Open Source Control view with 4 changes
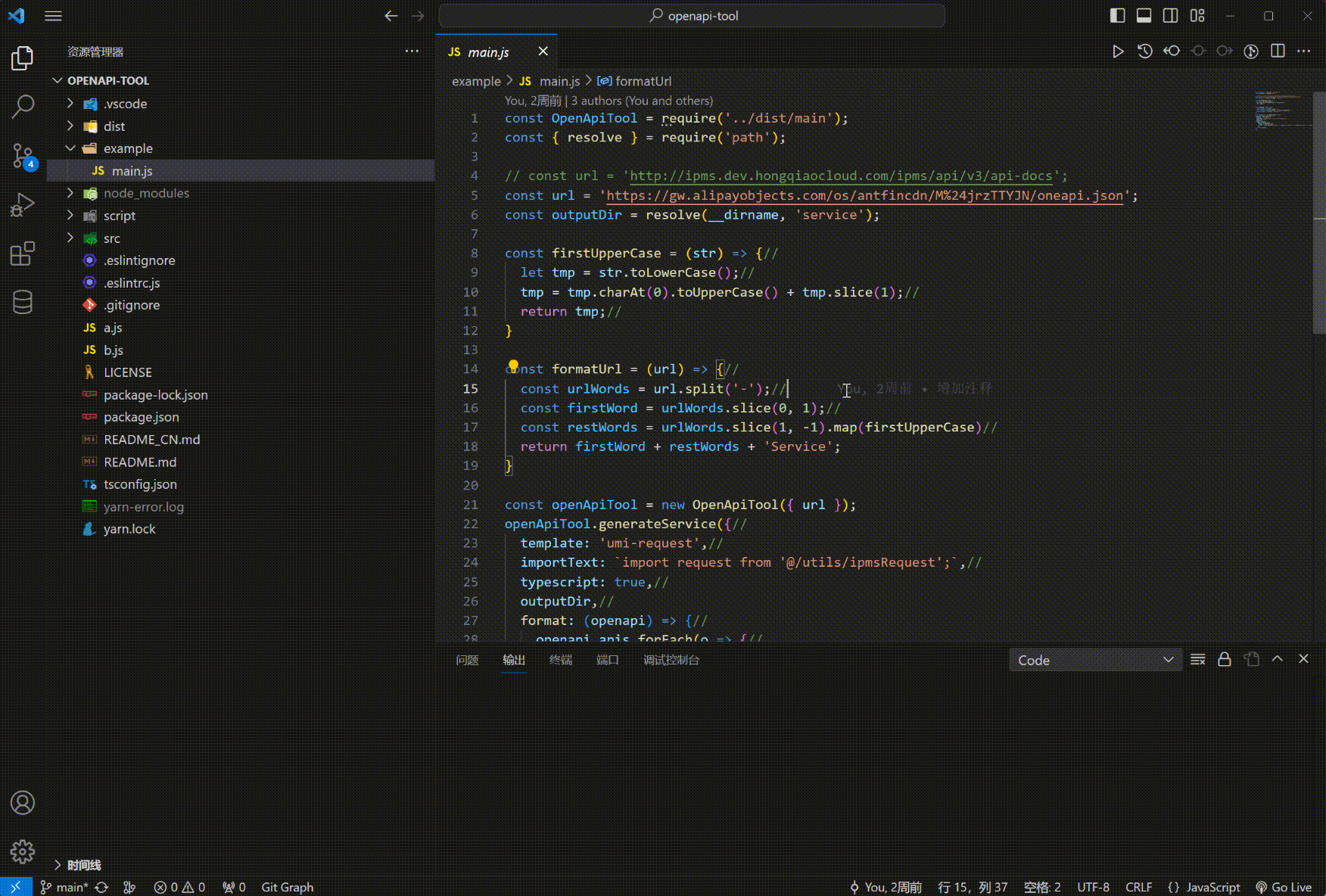Screen dimensions: 1326x896 (x=23, y=156)
